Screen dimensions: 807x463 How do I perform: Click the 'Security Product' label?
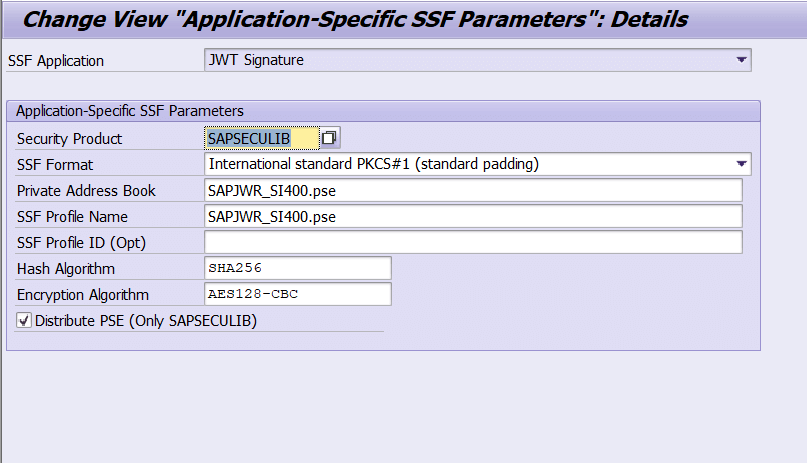click(x=69, y=139)
